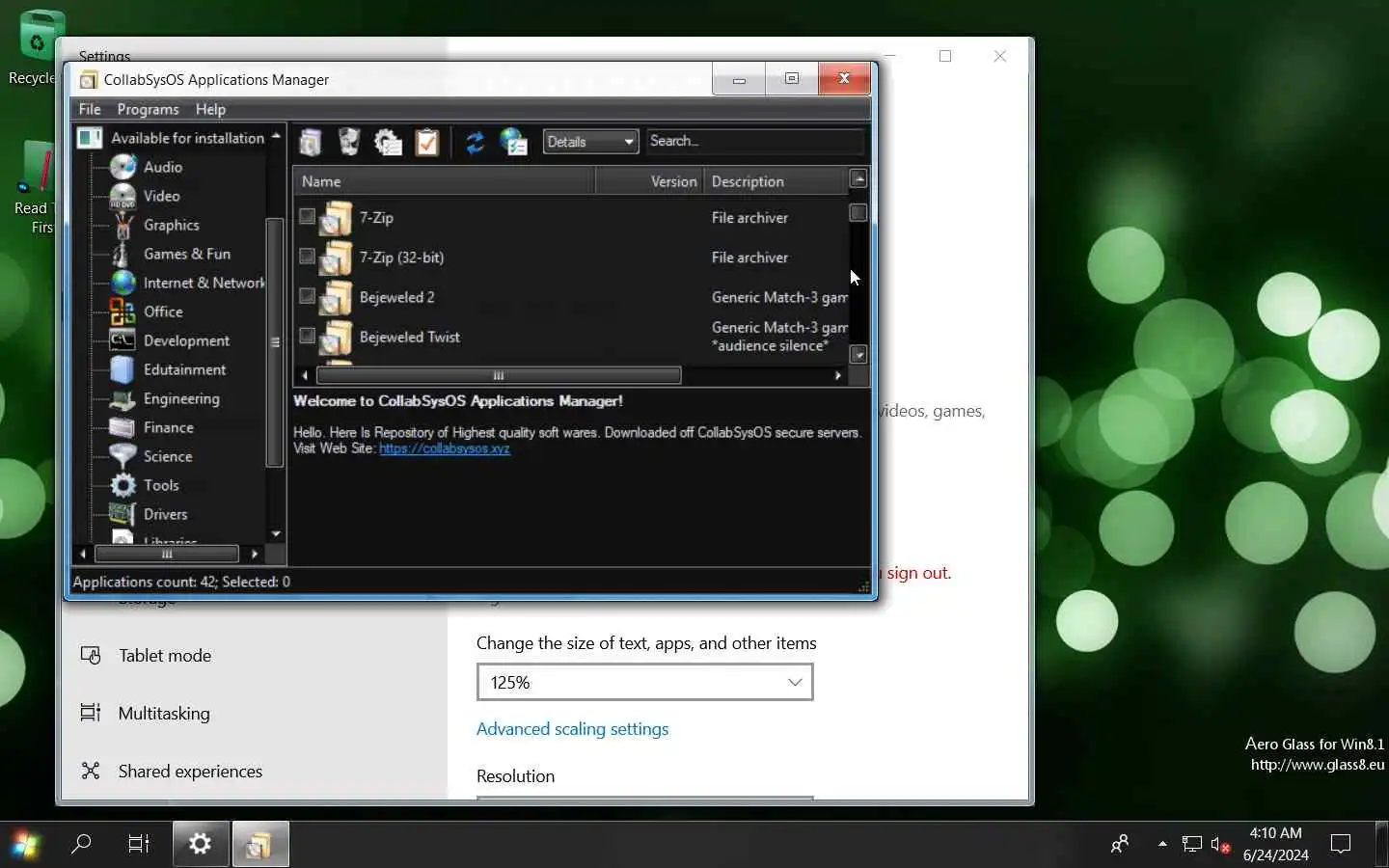The height and width of the screenshot is (868, 1389).
Task: Open the Start menu orb
Action: point(25,845)
